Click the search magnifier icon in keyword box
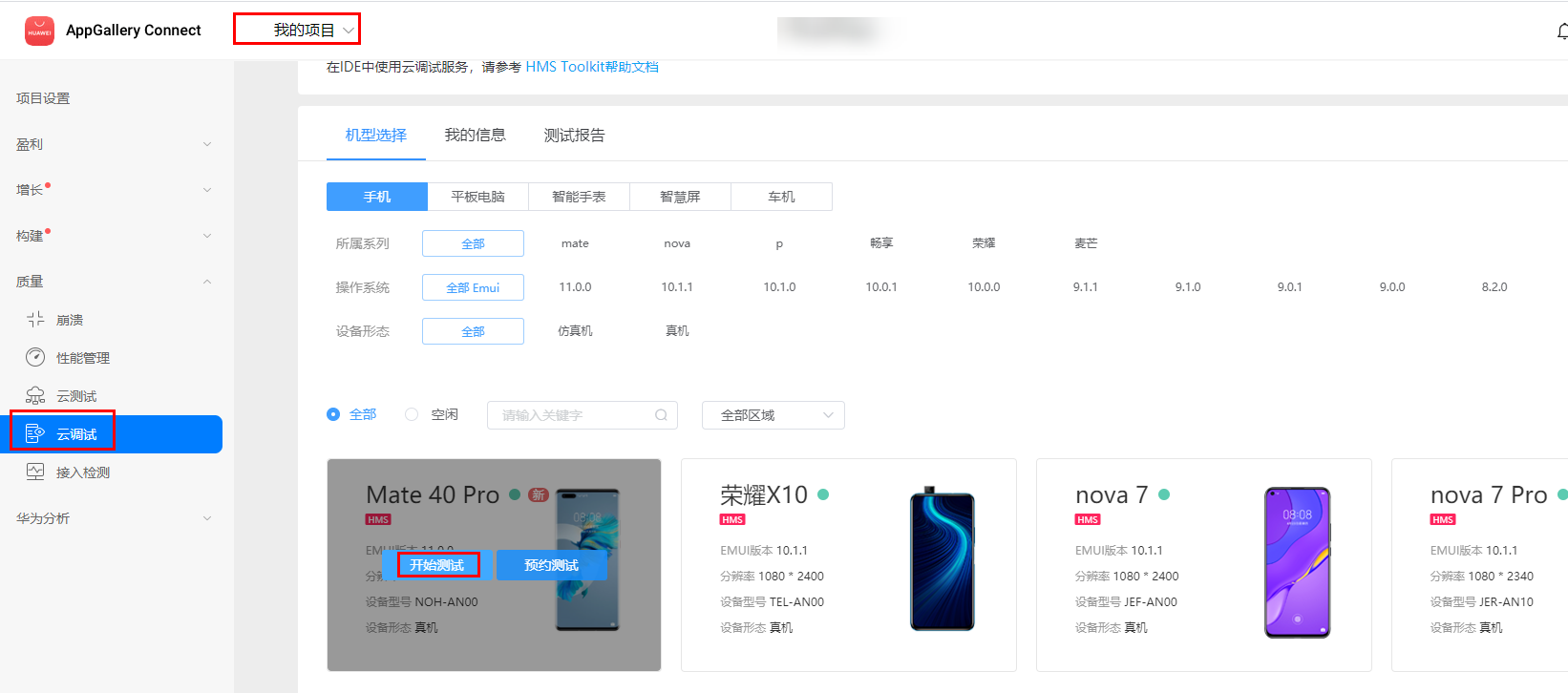Screen dimensions: 1568x693 (x=661, y=415)
